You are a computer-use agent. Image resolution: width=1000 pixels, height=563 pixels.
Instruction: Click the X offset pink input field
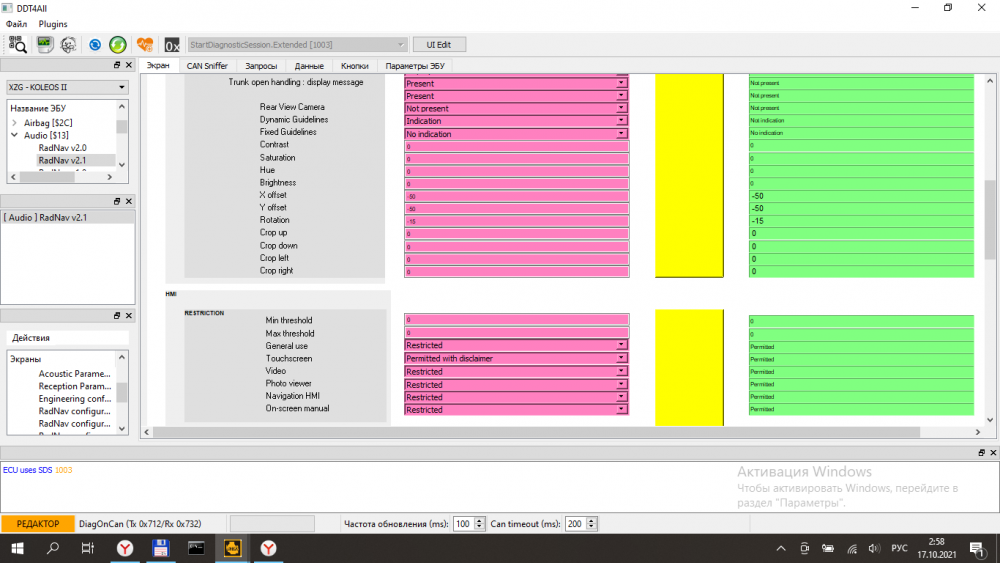tap(517, 196)
